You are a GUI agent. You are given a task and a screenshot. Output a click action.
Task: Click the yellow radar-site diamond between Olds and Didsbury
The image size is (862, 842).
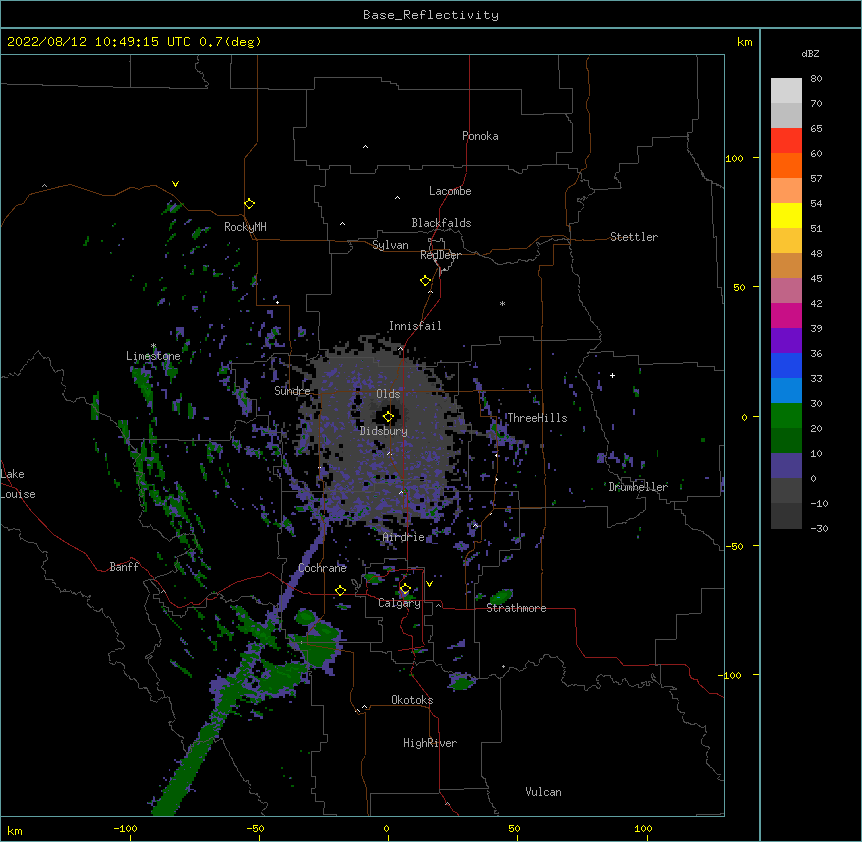coord(388,417)
